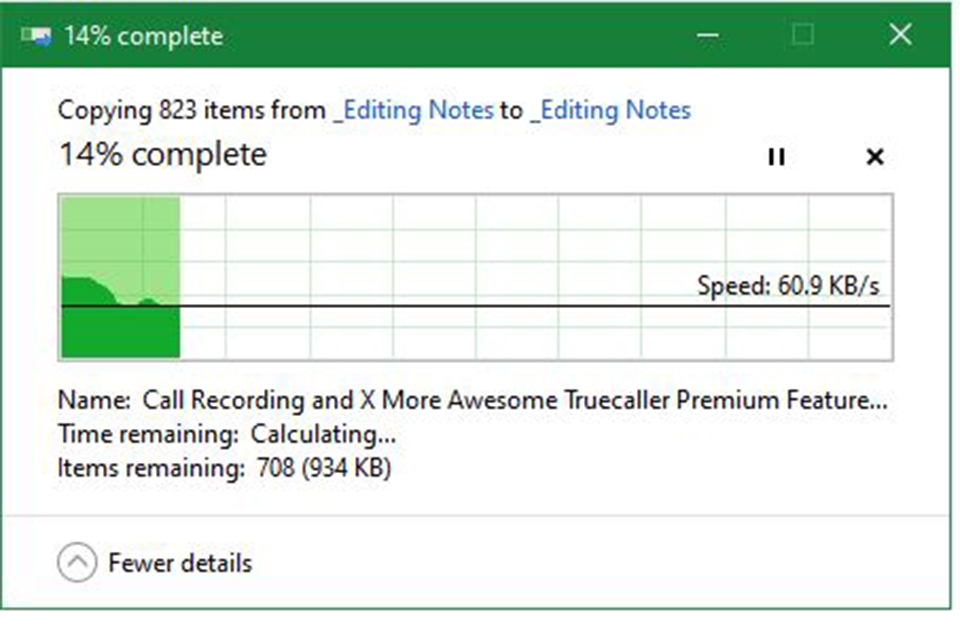Click the Copying 823 items text

pyautogui.click(x=191, y=110)
